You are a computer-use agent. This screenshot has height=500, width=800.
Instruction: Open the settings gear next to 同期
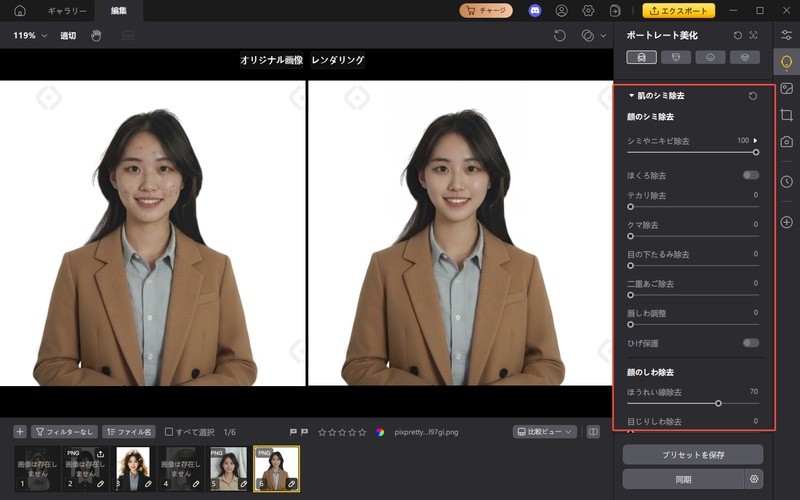click(x=754, y=479)
